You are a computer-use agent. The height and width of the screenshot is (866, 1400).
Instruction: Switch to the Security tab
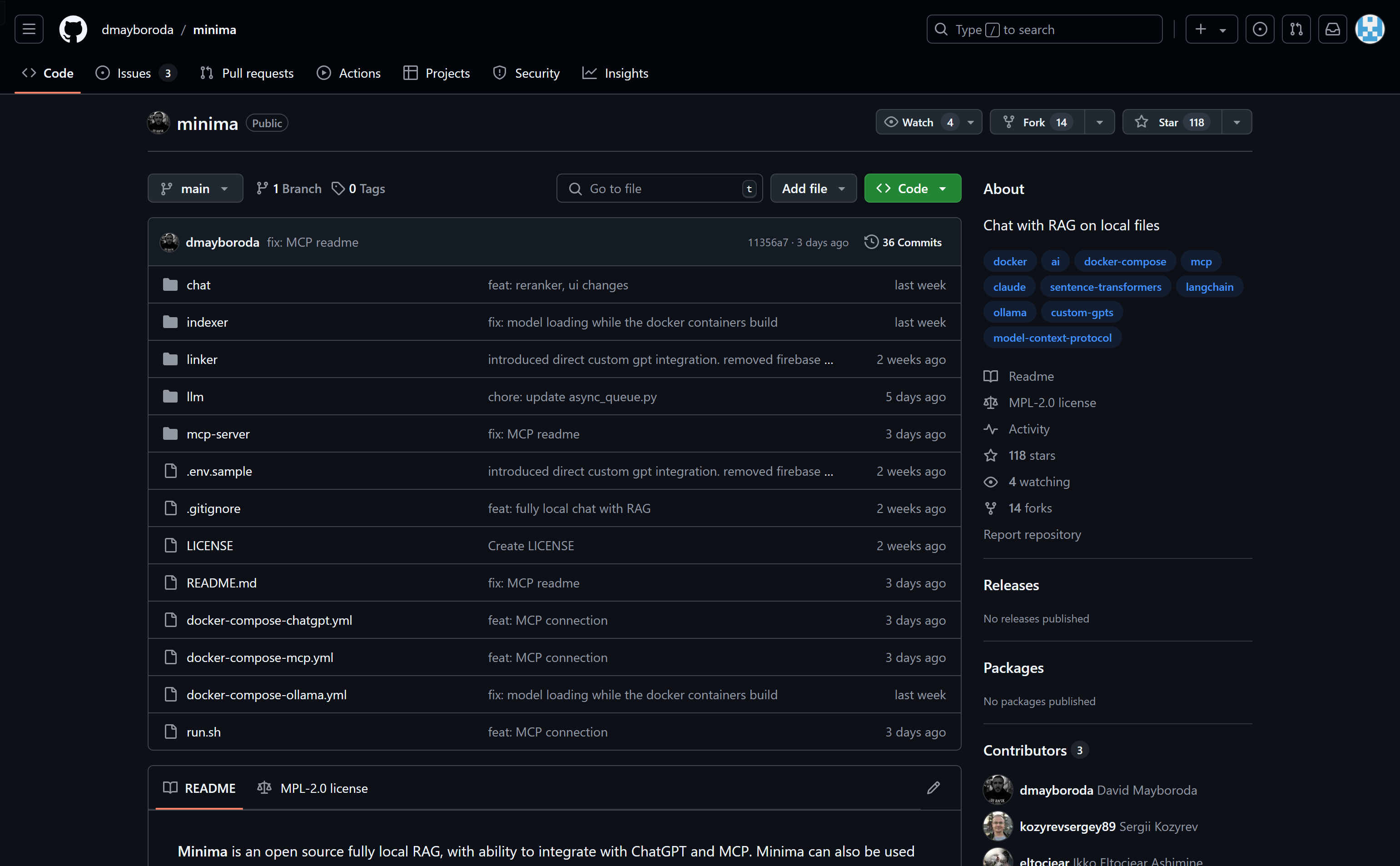tap(526, 73)
